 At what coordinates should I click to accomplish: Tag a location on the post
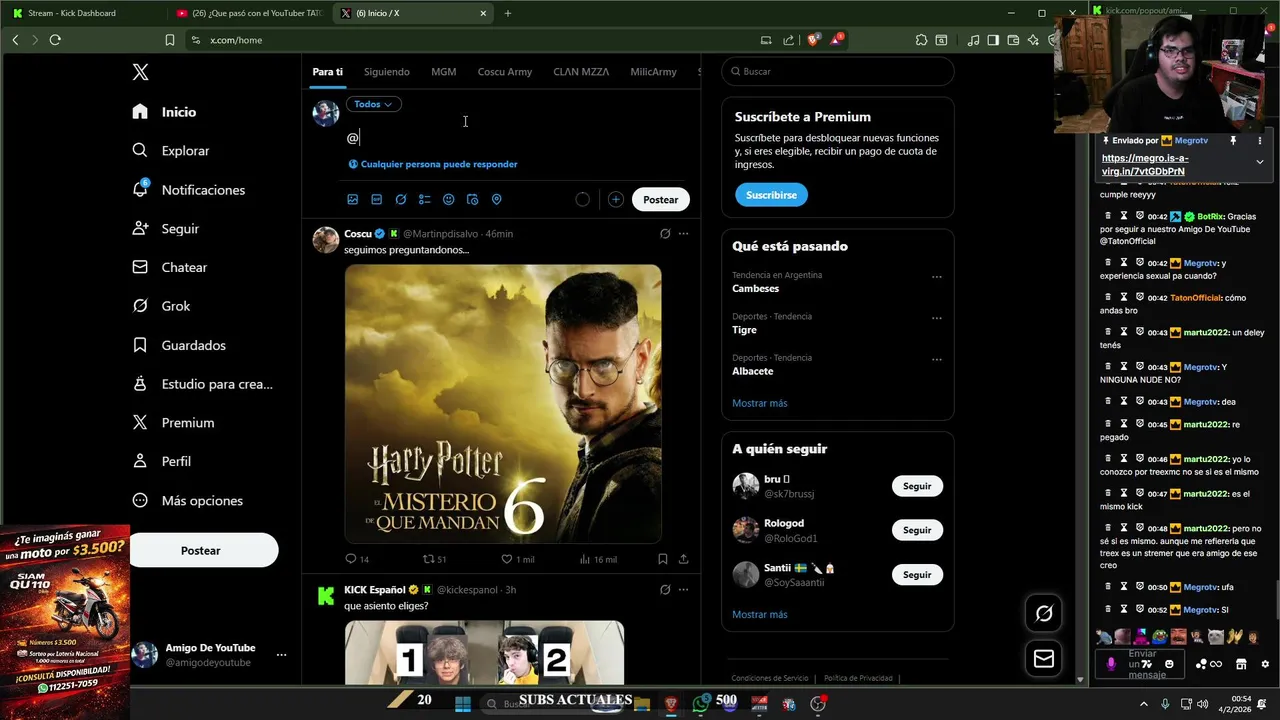(x=497, y=200)
